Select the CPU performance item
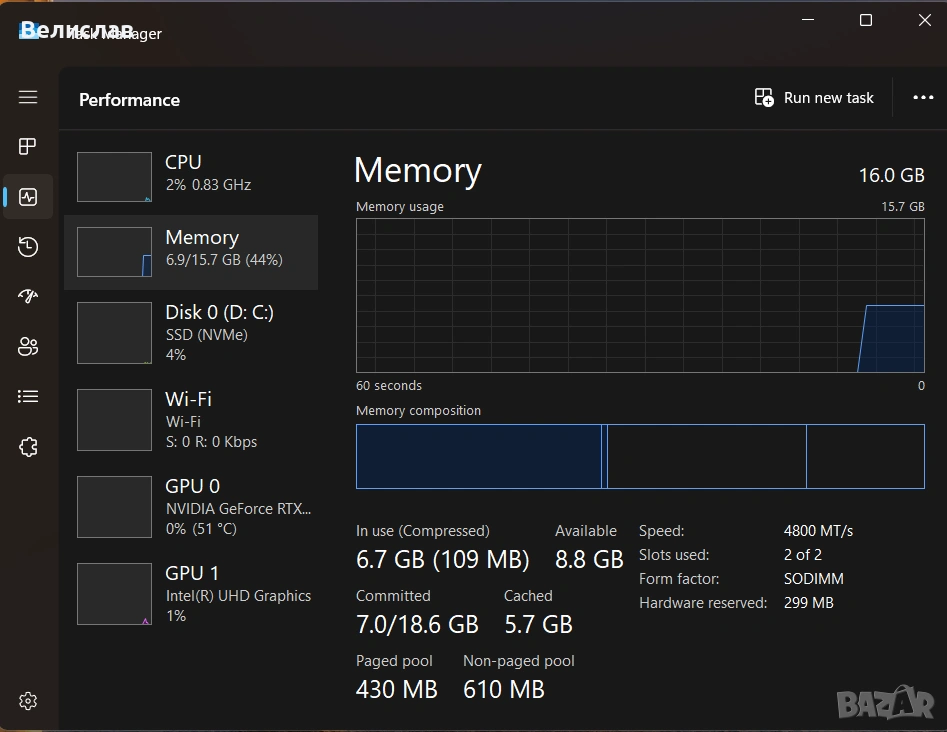 click(191, 176)
